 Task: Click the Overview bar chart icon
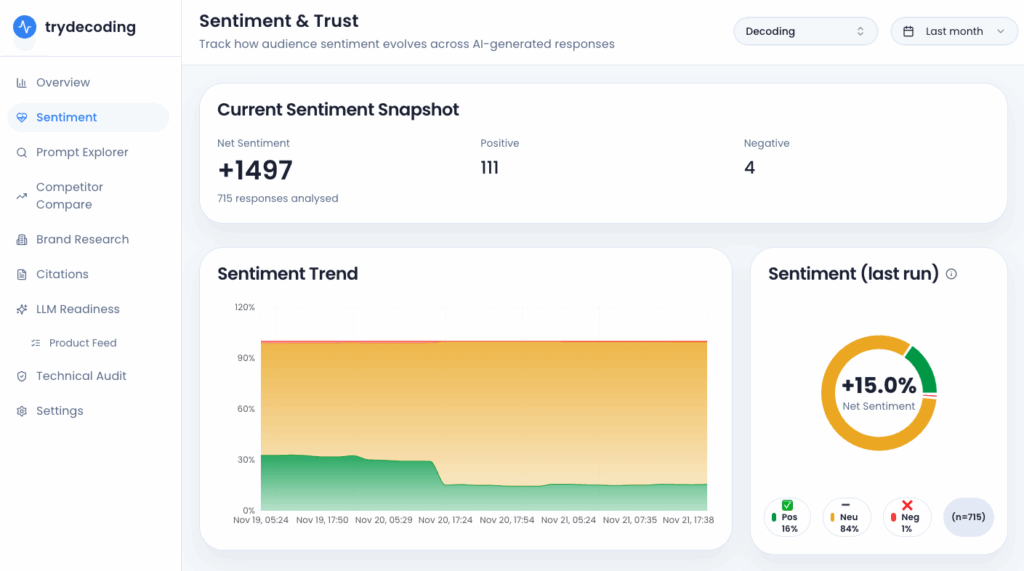22,83
